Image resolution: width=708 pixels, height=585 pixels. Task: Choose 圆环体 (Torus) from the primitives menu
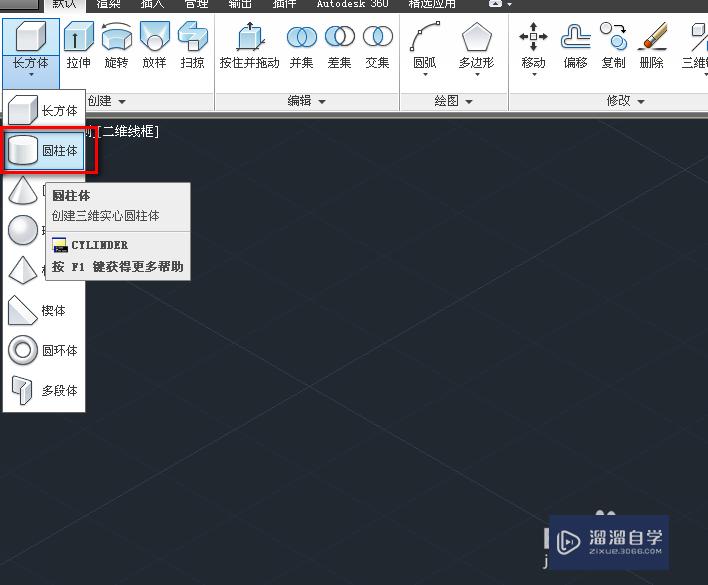coord(44,350)
